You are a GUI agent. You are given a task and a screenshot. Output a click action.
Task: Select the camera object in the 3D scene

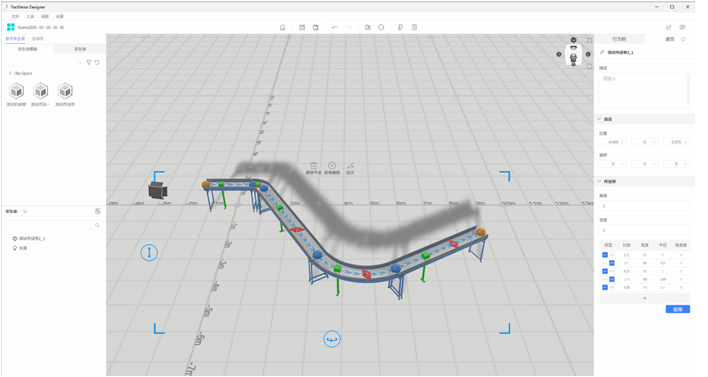(158, 190)
